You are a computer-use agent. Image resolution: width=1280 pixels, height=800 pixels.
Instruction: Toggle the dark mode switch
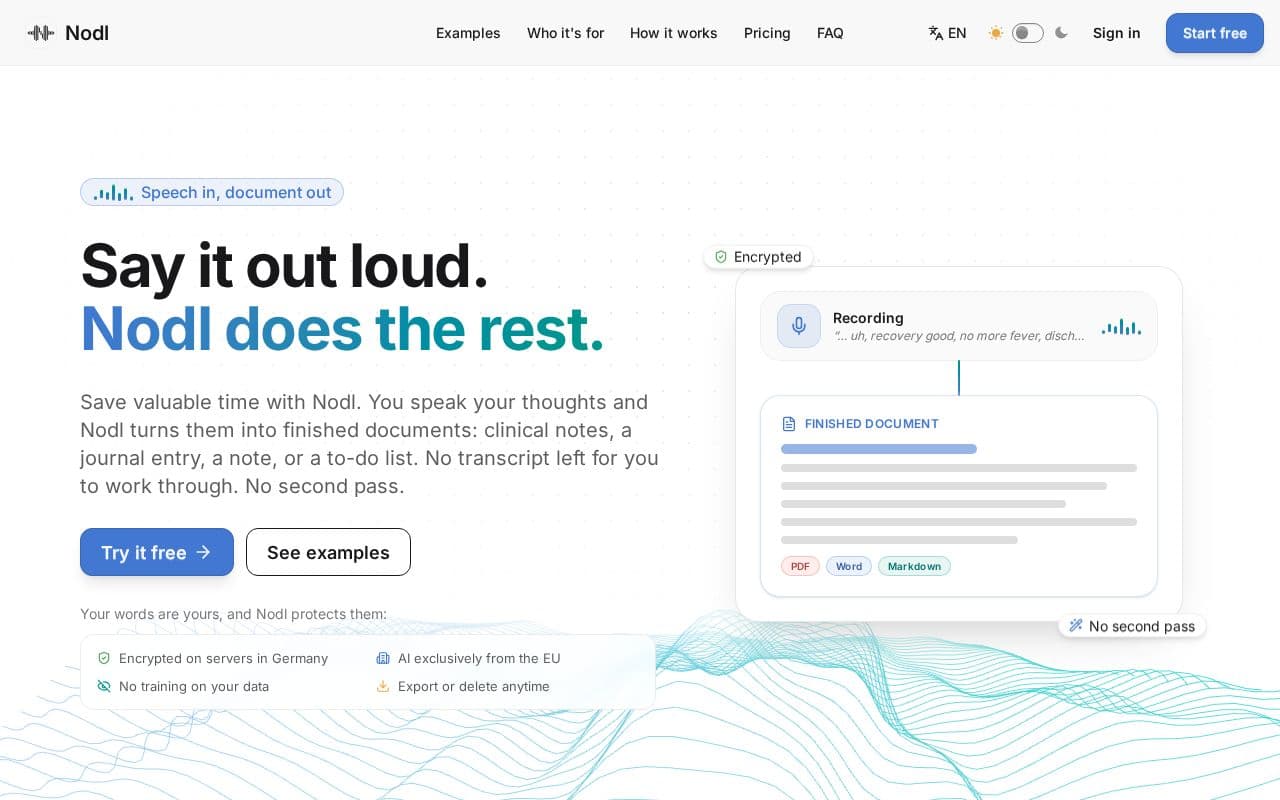1028,33
